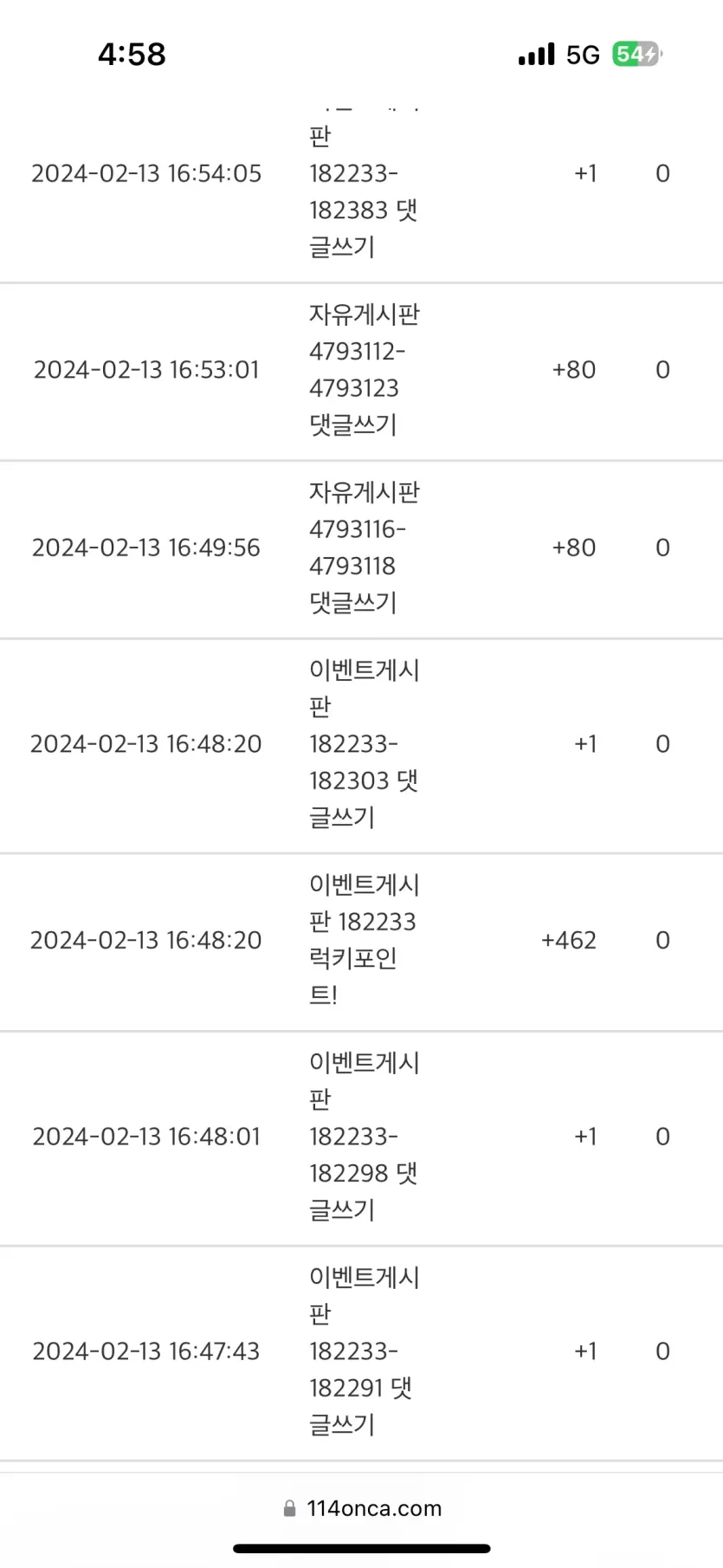
Task: Tap the green battery charging icon
Action: pos(636,55)
